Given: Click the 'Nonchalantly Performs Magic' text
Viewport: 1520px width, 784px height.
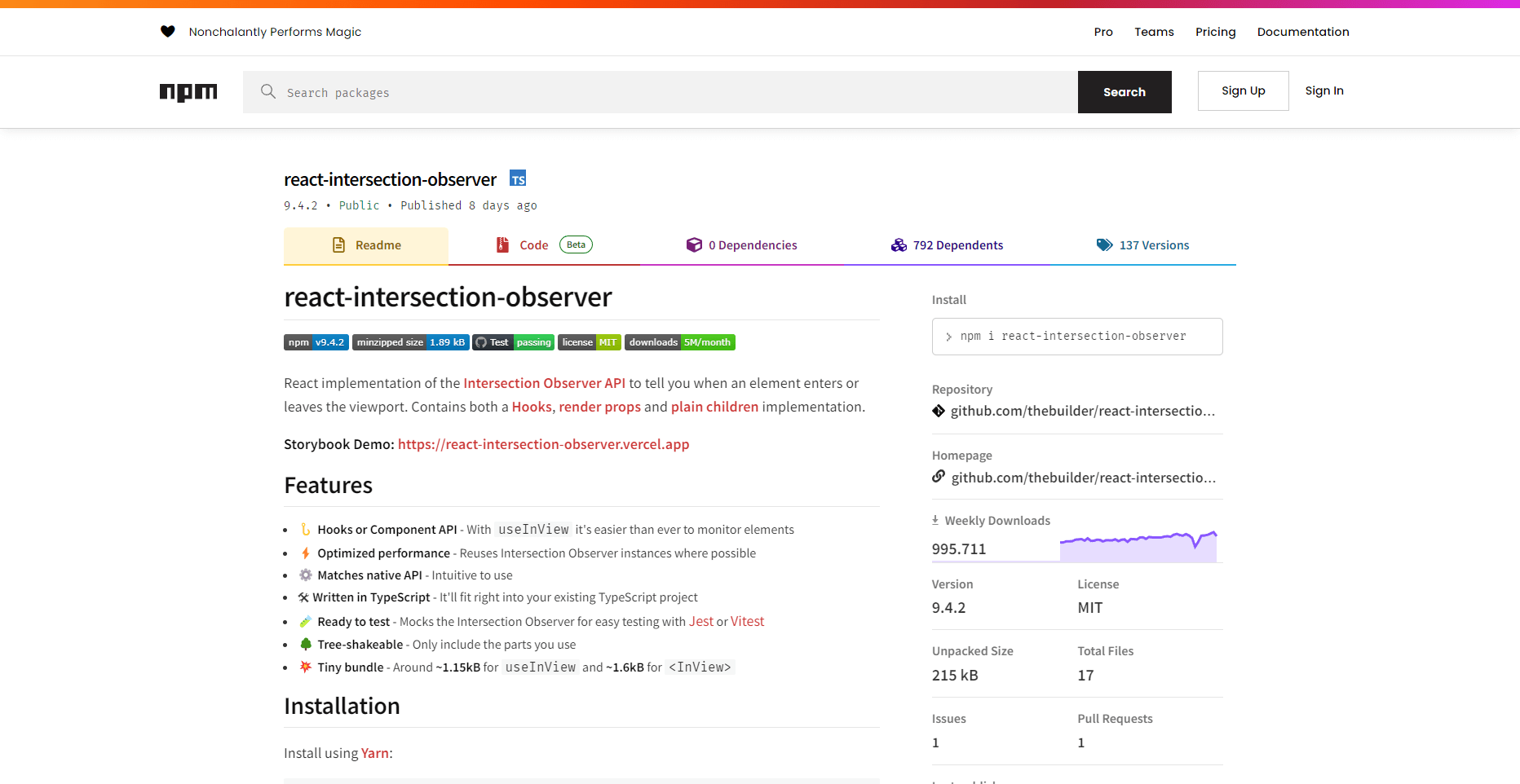Looking at the screenshot, I should (x=275, y=32).
